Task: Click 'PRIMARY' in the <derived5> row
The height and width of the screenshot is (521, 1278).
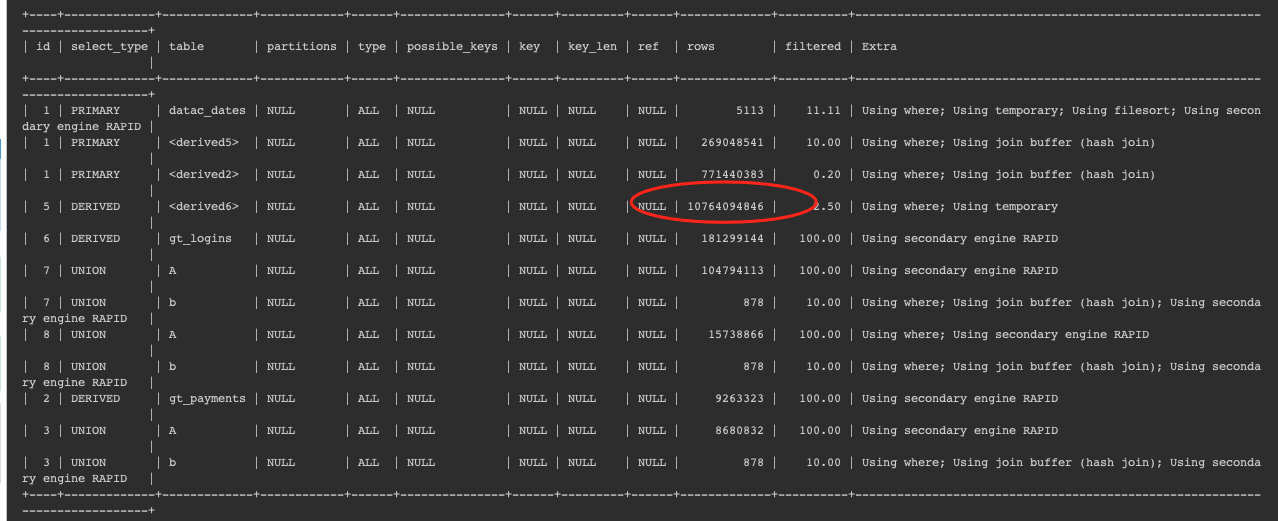Action: pos(95,143)
